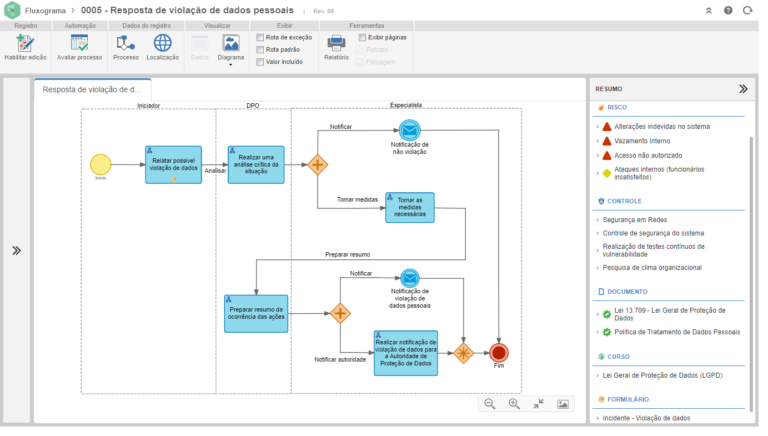Collapse the Resumo panel with double chevron
768x436 pixels.
(x=743, y=88)
